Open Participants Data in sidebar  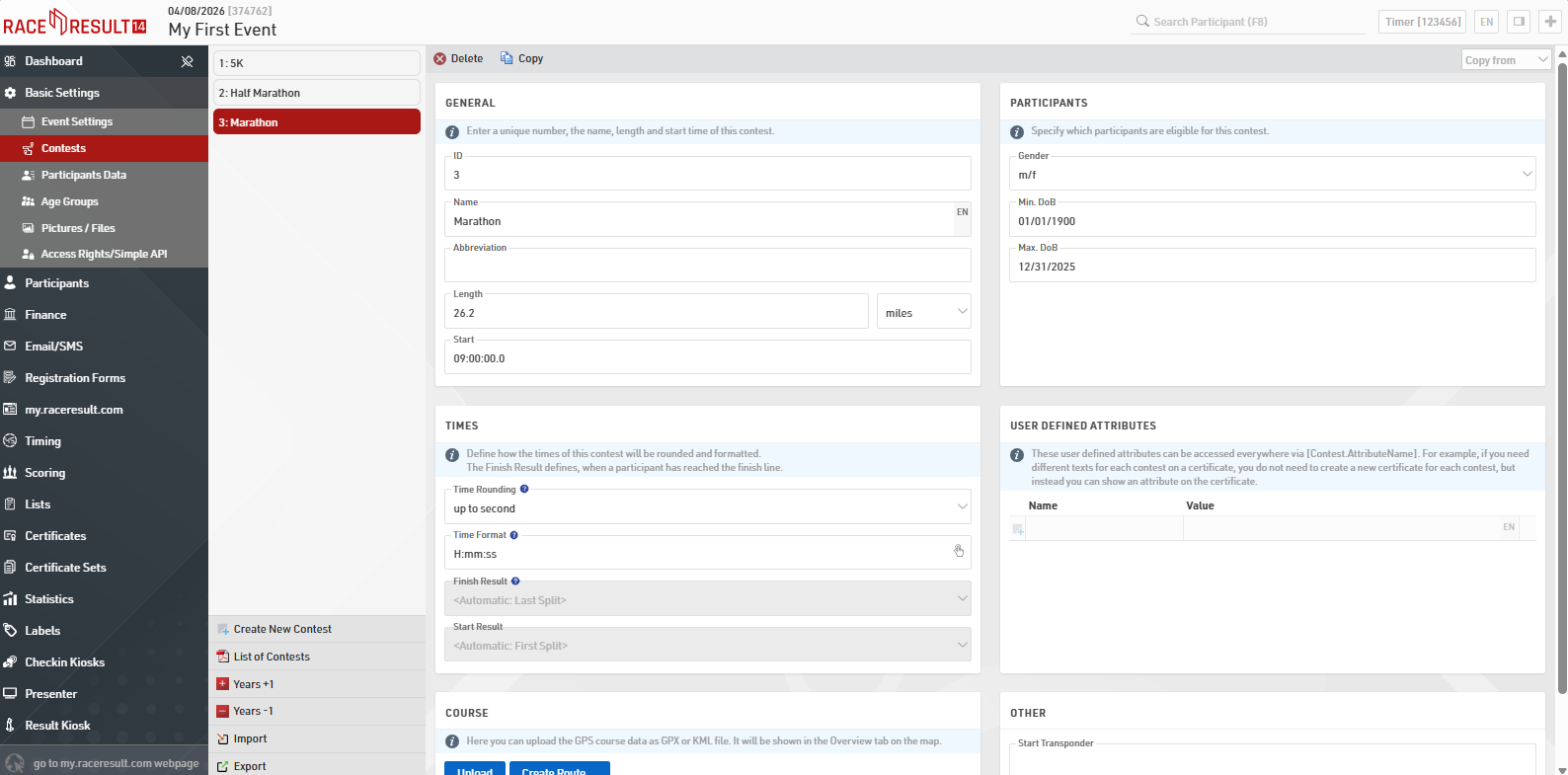pos(83,175)
